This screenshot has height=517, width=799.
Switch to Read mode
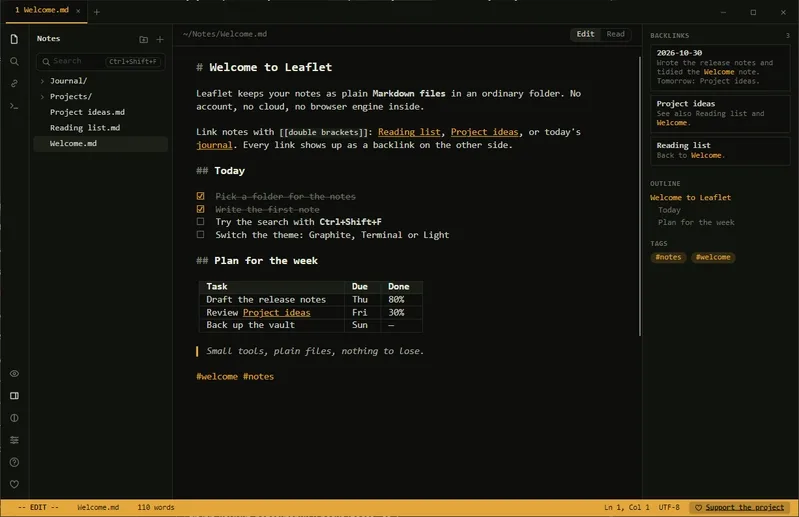(x=615, y=34)
